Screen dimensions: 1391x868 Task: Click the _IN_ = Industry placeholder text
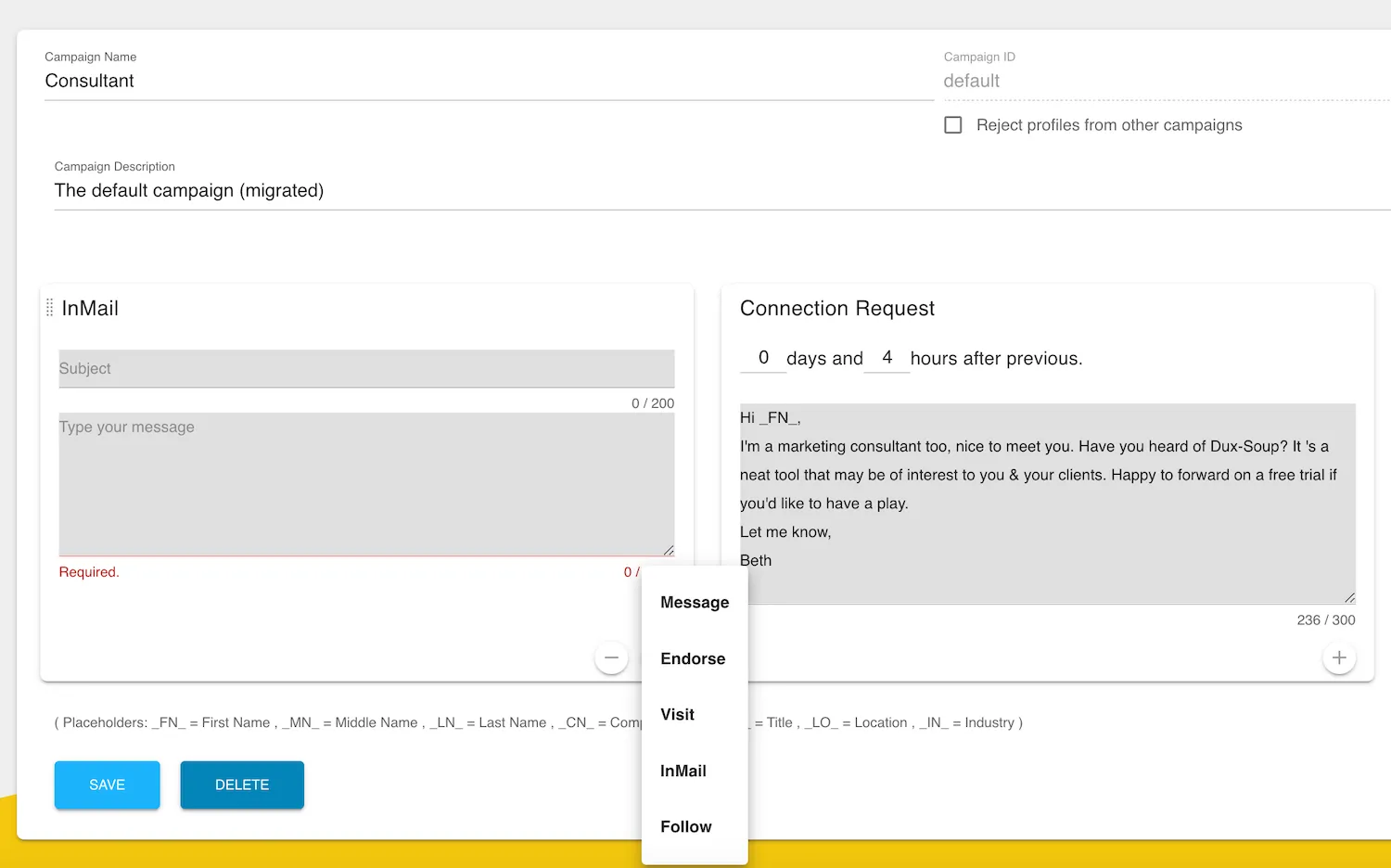point(966,722)
